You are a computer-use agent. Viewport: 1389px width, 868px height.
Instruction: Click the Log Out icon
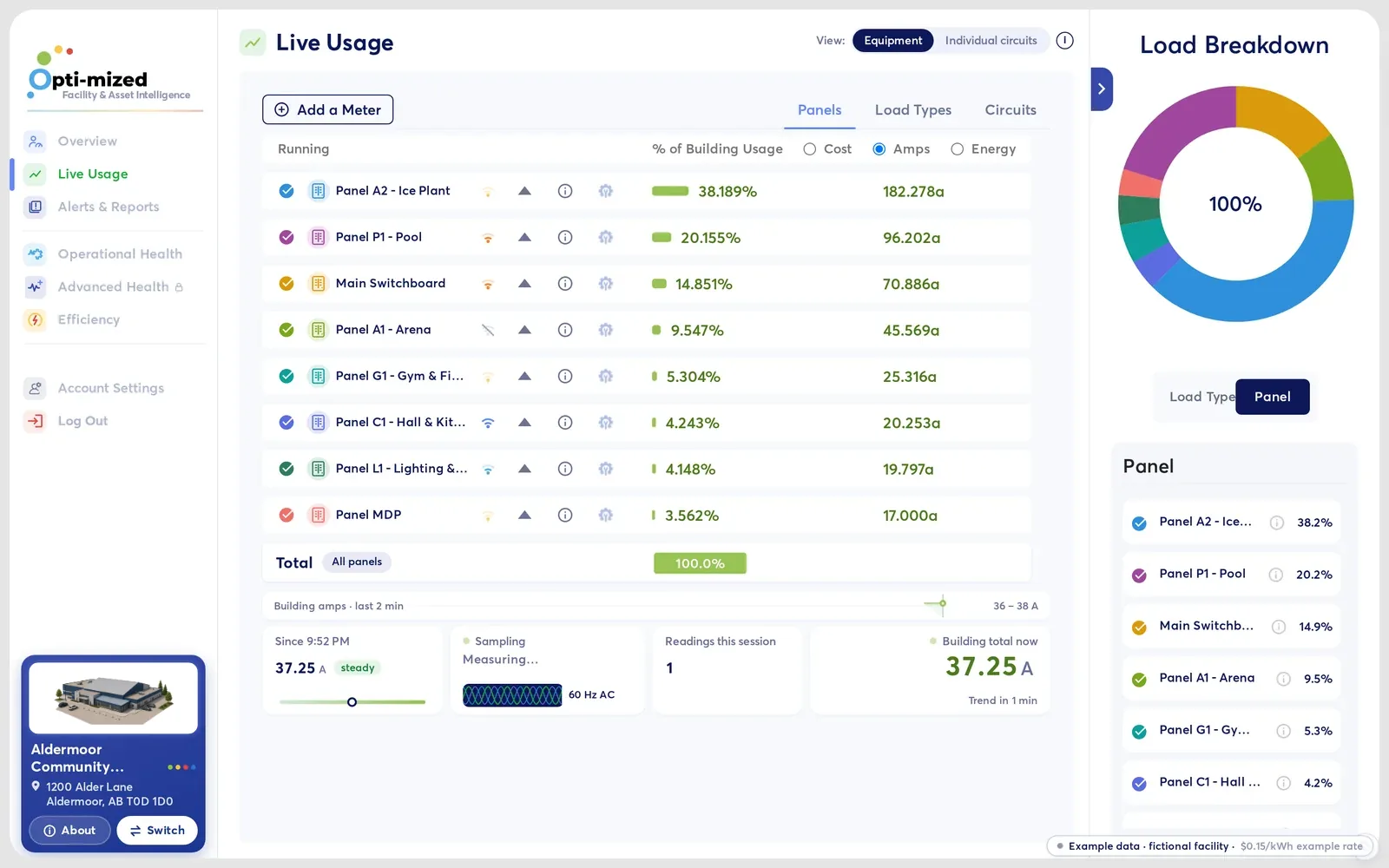[35, 421]
